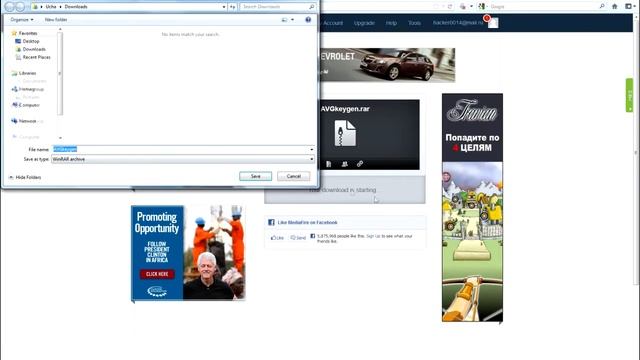This screenshot has width=640, height=360.
Task: Click the Facebook Sign Up link
Action: [373, 236]
